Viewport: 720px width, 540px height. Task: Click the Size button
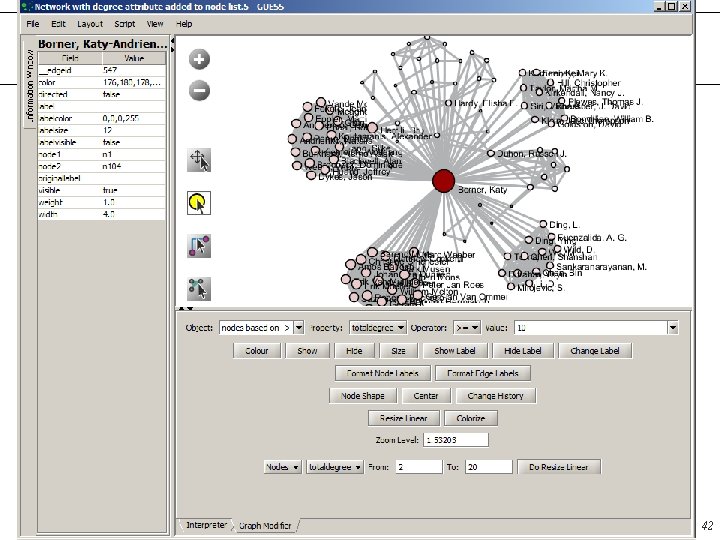click(x=398, y=351)
